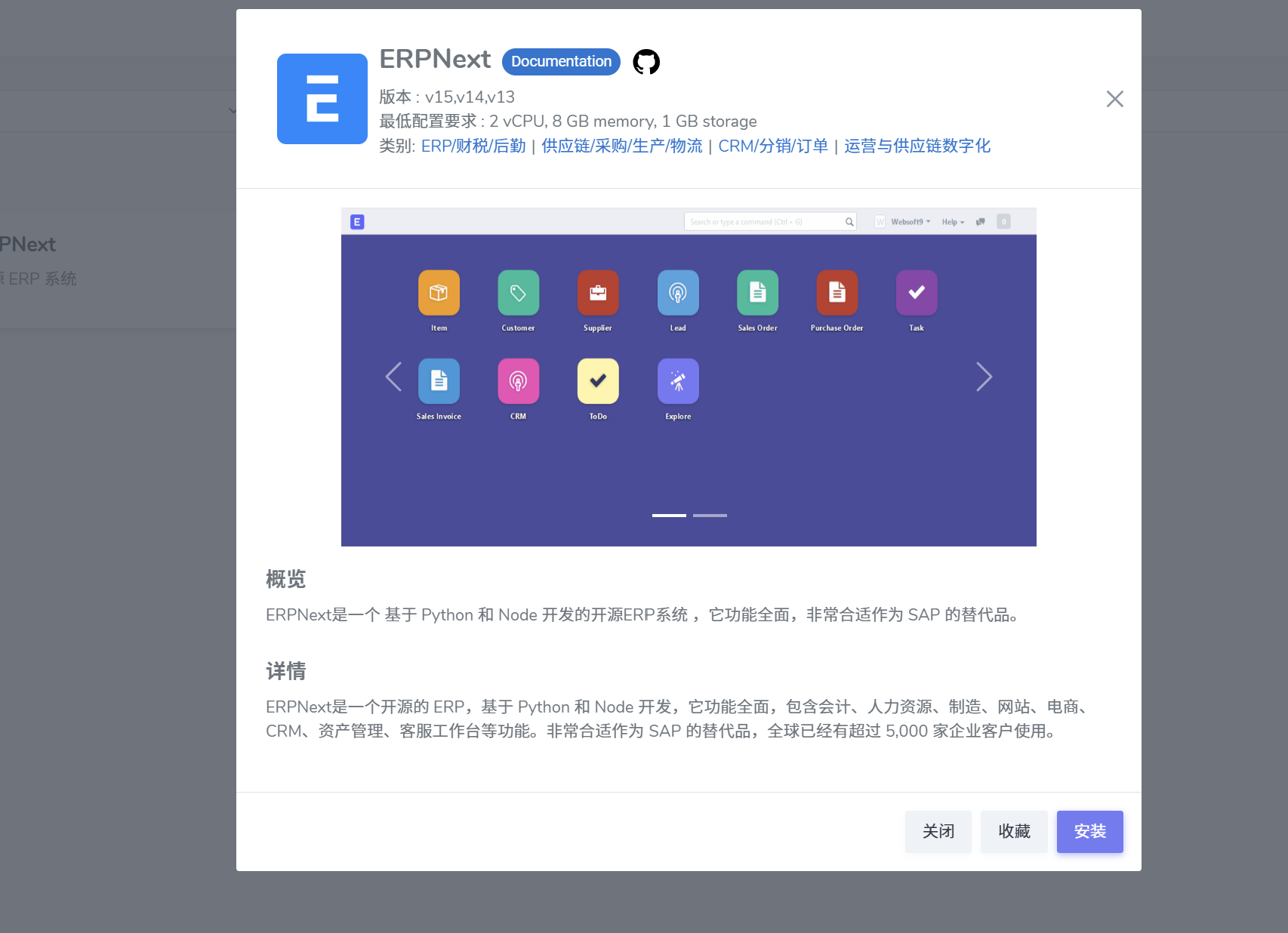Click the ERPNext blue logo icon
This screenshot has height=933, width=1288.
tap(322, 99)
